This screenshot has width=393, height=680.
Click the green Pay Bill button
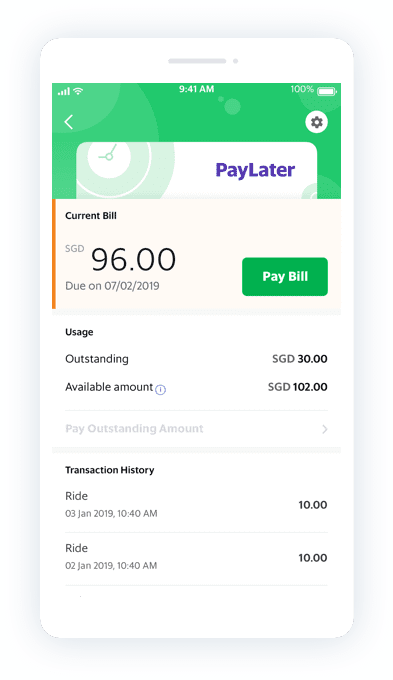click(285, 277)
